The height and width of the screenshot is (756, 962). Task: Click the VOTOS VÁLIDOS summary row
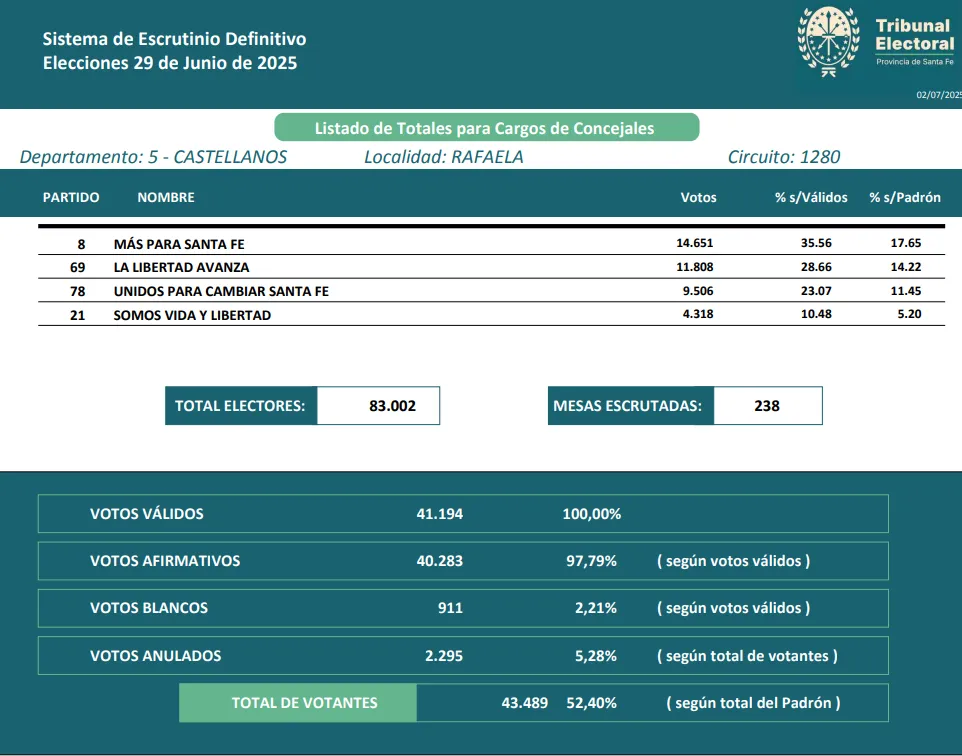point(463,514)
